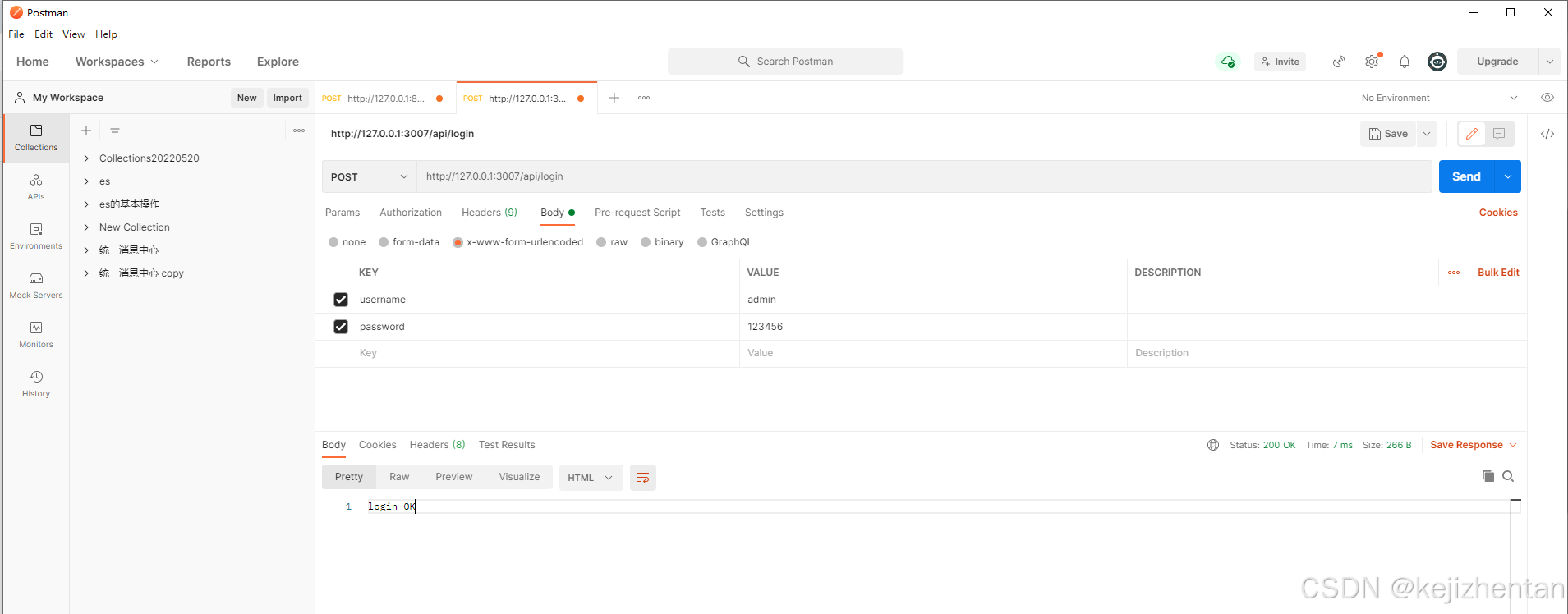The width and height of the screenshot is (1568, 614).
Task: Click the edit pencil icon
Action: click(1472, 134)
